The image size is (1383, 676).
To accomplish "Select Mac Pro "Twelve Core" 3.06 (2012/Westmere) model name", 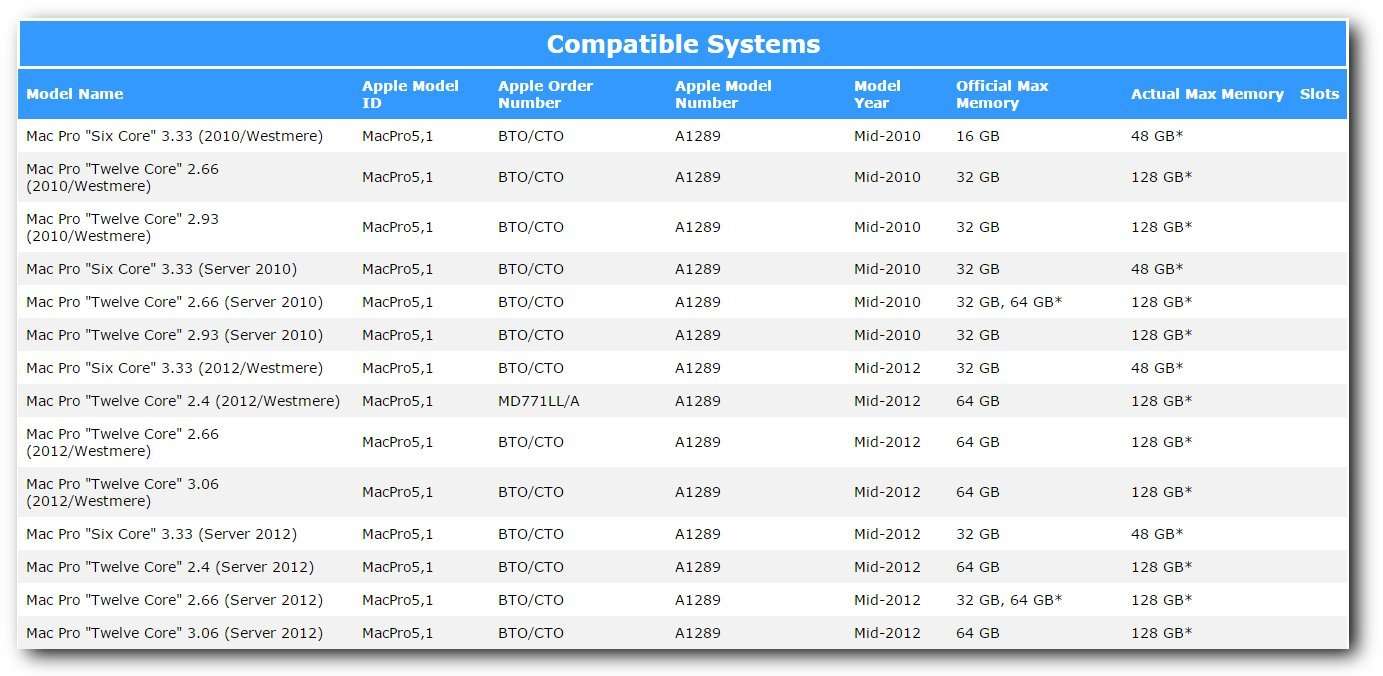I will [122, 492].
